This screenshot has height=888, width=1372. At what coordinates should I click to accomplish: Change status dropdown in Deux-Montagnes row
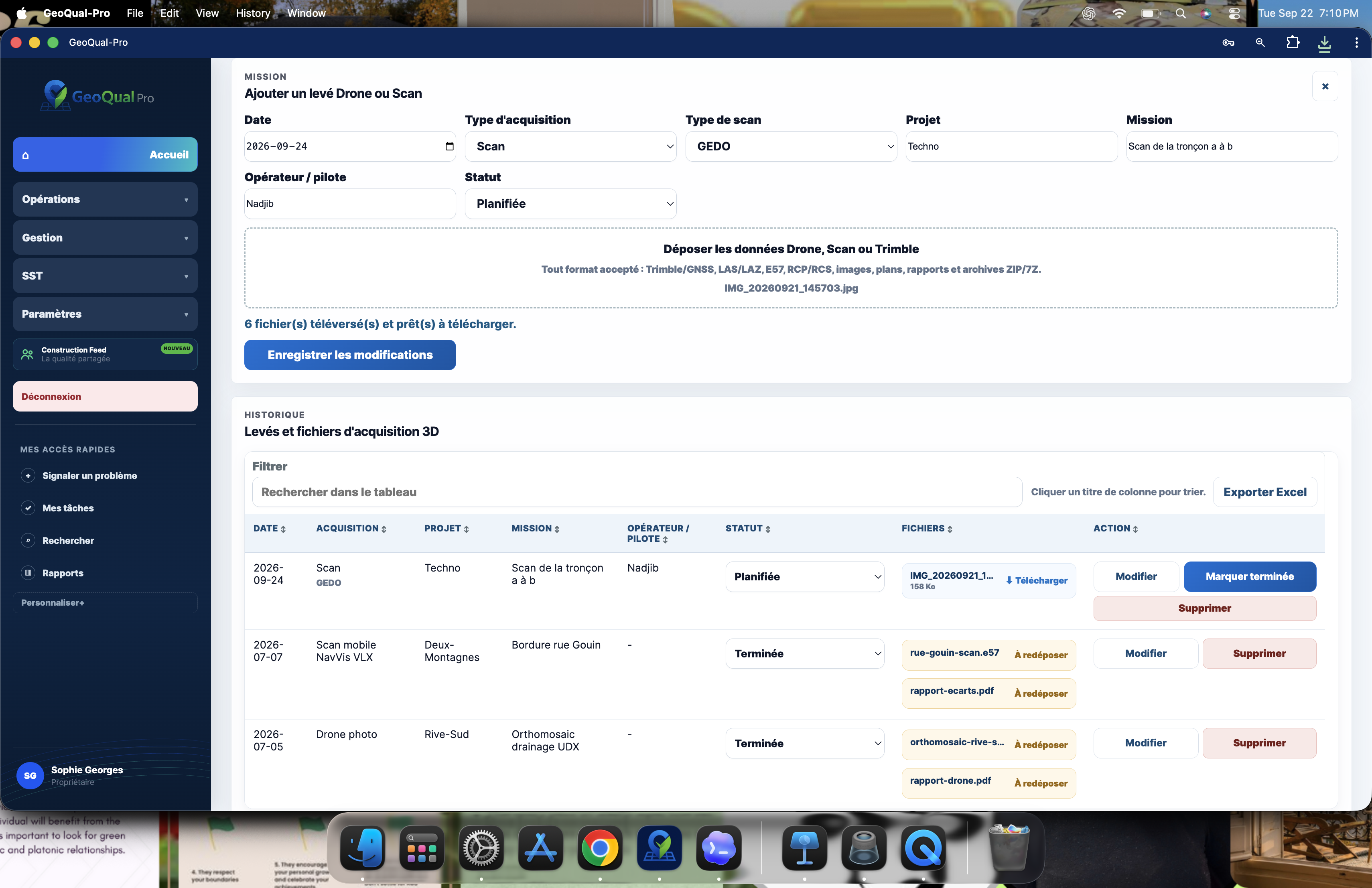click(x=805, y=653)
